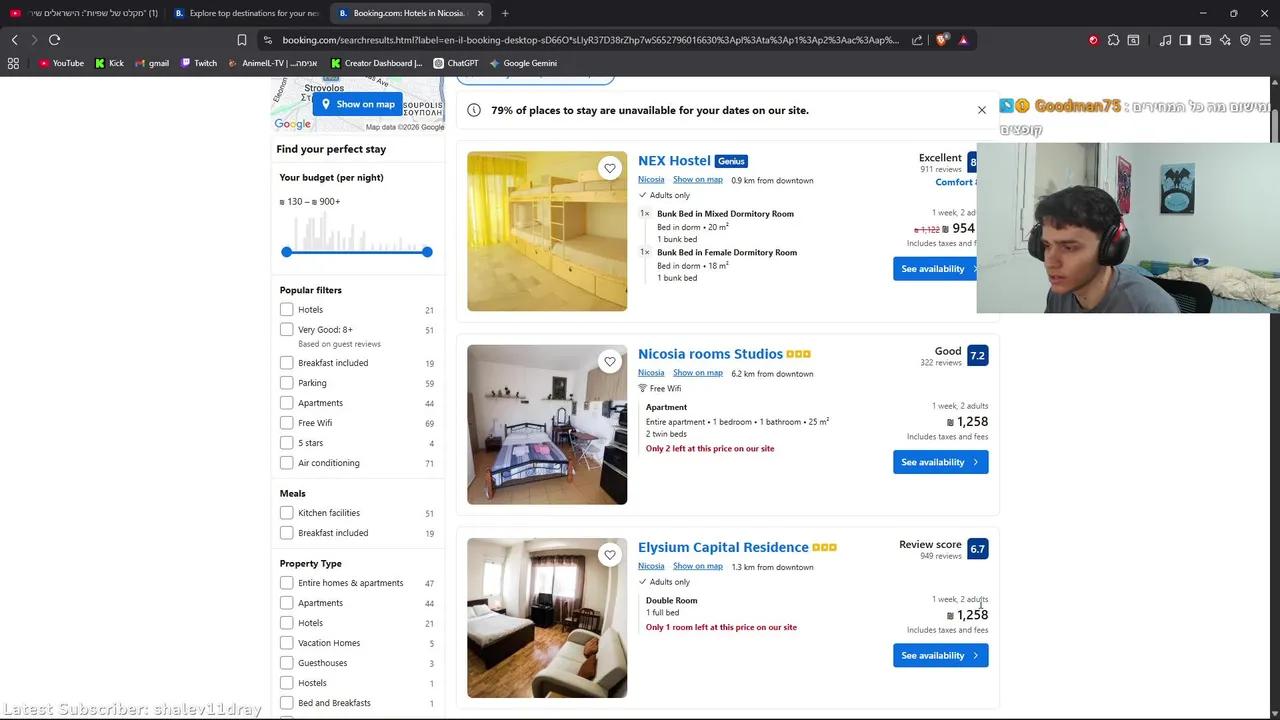Open the Twitch bookmark
The height and width of the screenshot is (720, 1280).
(x=199, y=63)
